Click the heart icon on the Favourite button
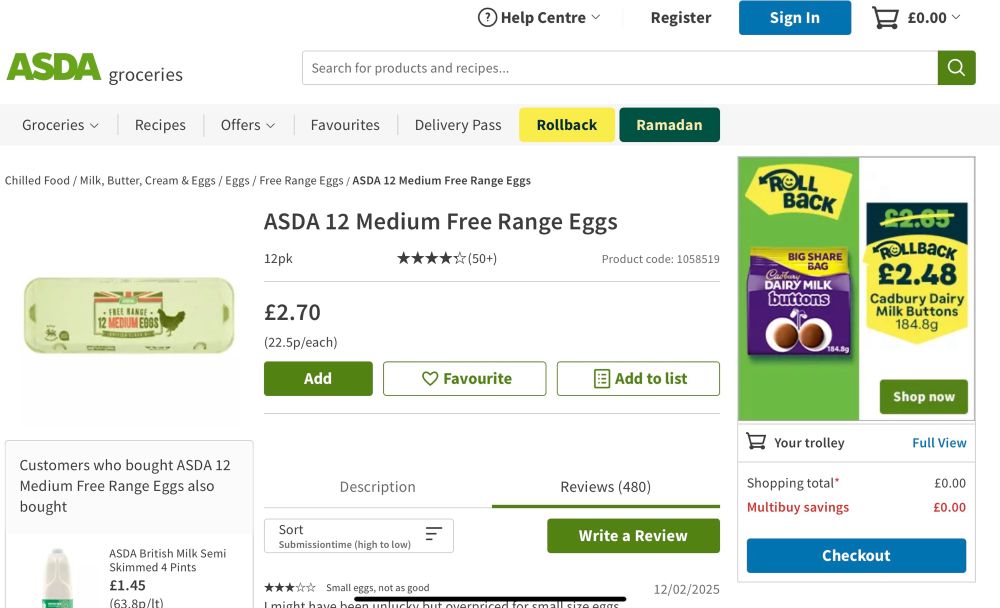 [429, 378]
